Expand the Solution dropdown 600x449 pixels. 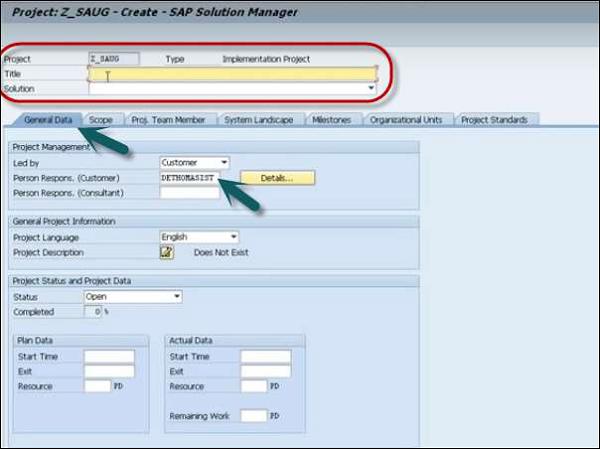pos(233,89)
